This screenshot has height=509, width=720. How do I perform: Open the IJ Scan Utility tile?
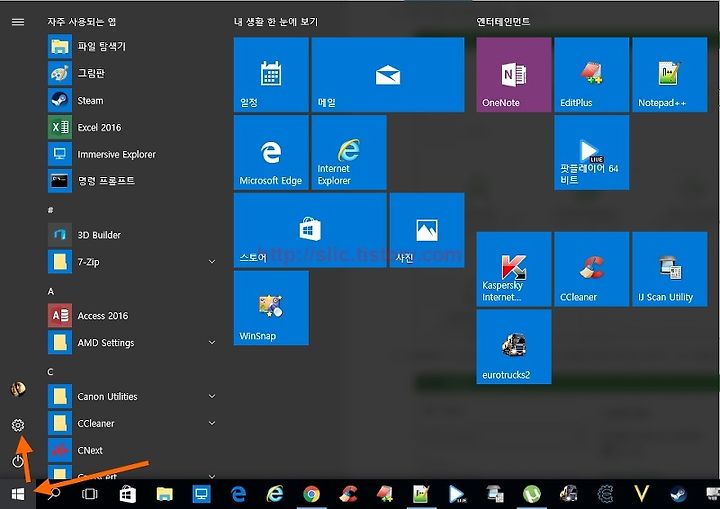coord(669,269)
